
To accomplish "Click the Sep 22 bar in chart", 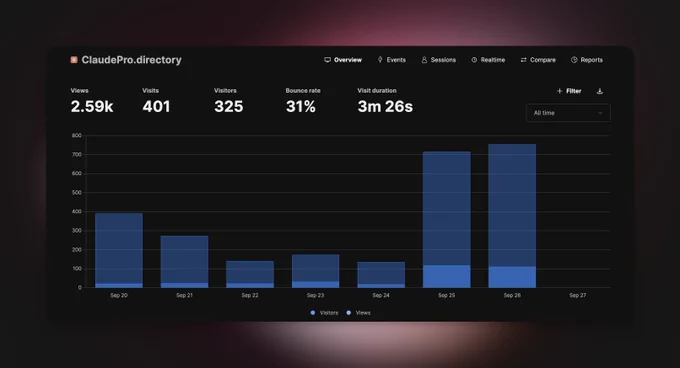I will tap(250, 274).
